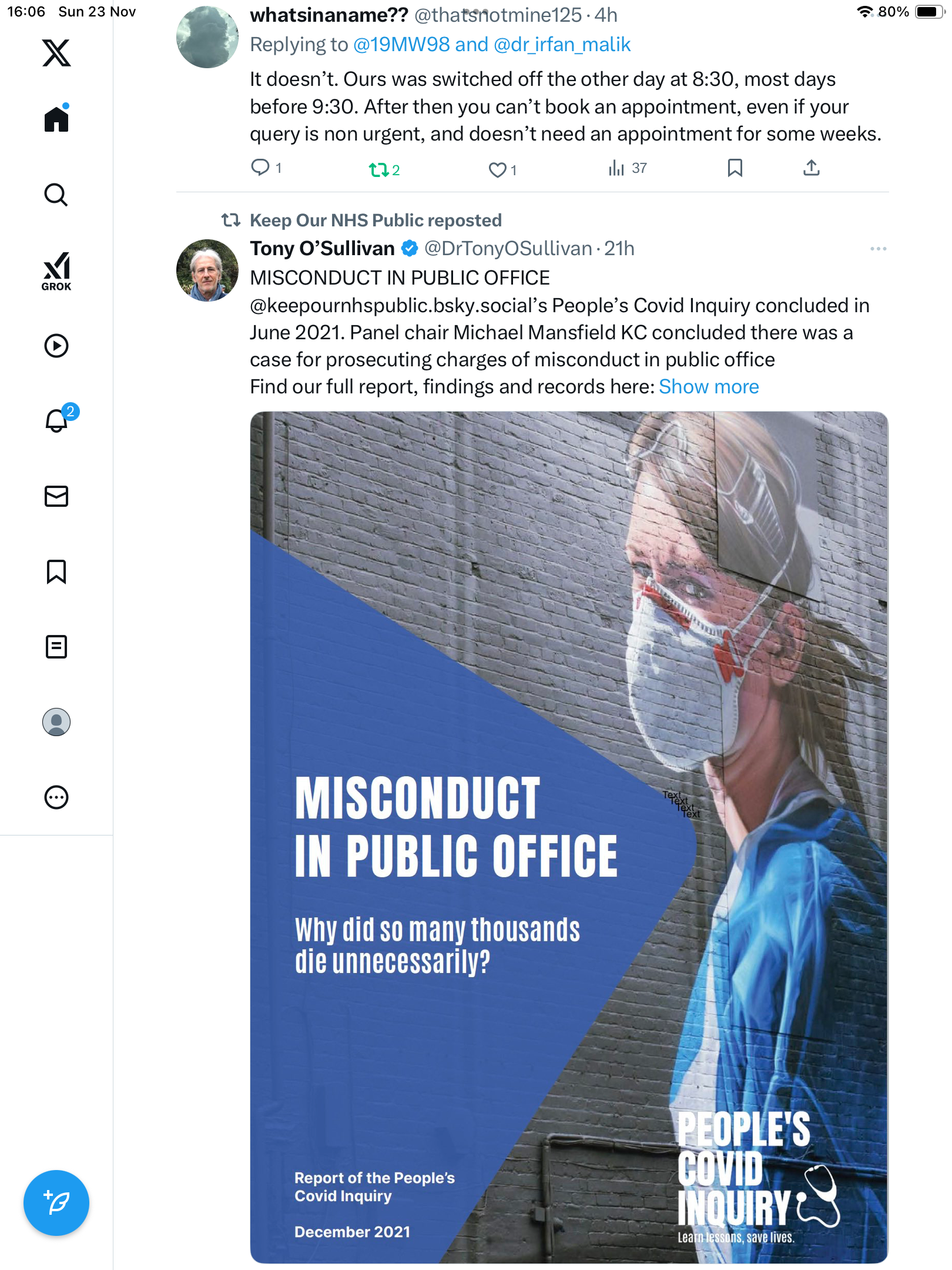Open Lists icon in sidebar

point(56,647)
